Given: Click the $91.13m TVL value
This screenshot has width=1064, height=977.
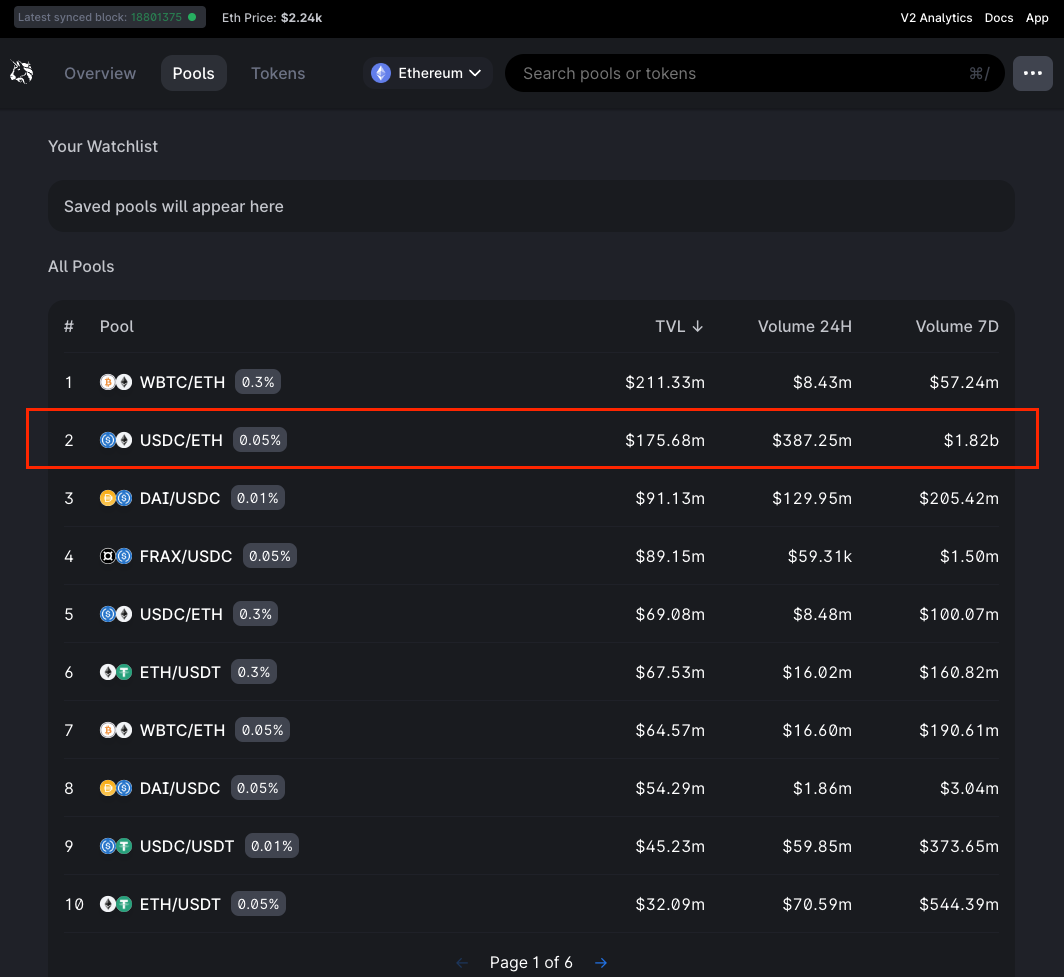Looking at the screenshot, I should [x=670, y=498].
